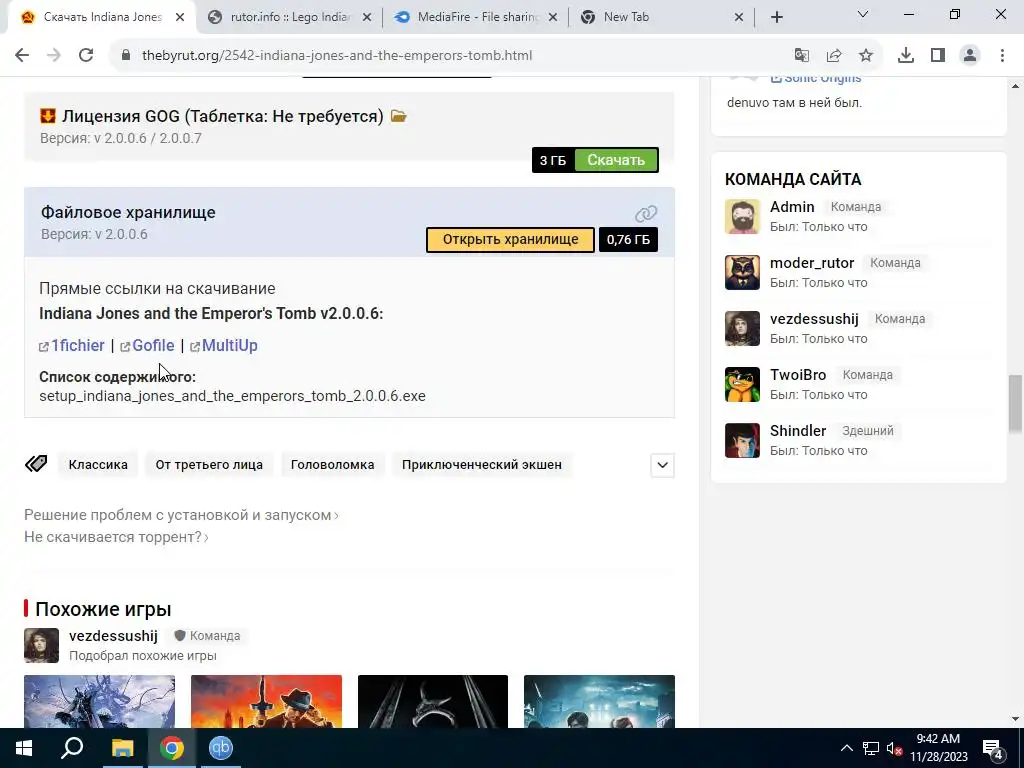The height and width of the screenshot is (768, 1024).
Task: Click the moder_rutor username link
Action: (812, 263)
